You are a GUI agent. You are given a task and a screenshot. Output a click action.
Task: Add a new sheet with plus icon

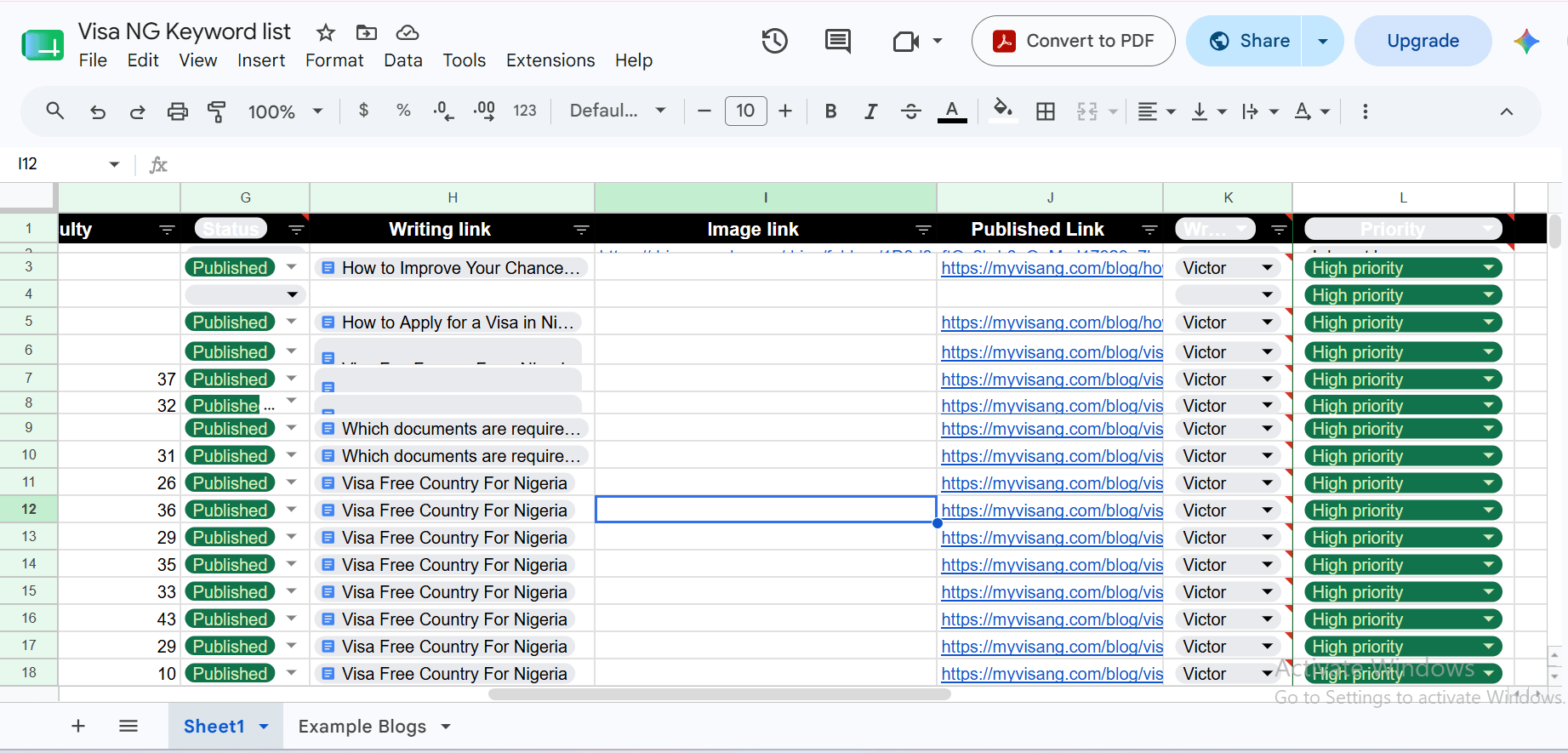78,726
